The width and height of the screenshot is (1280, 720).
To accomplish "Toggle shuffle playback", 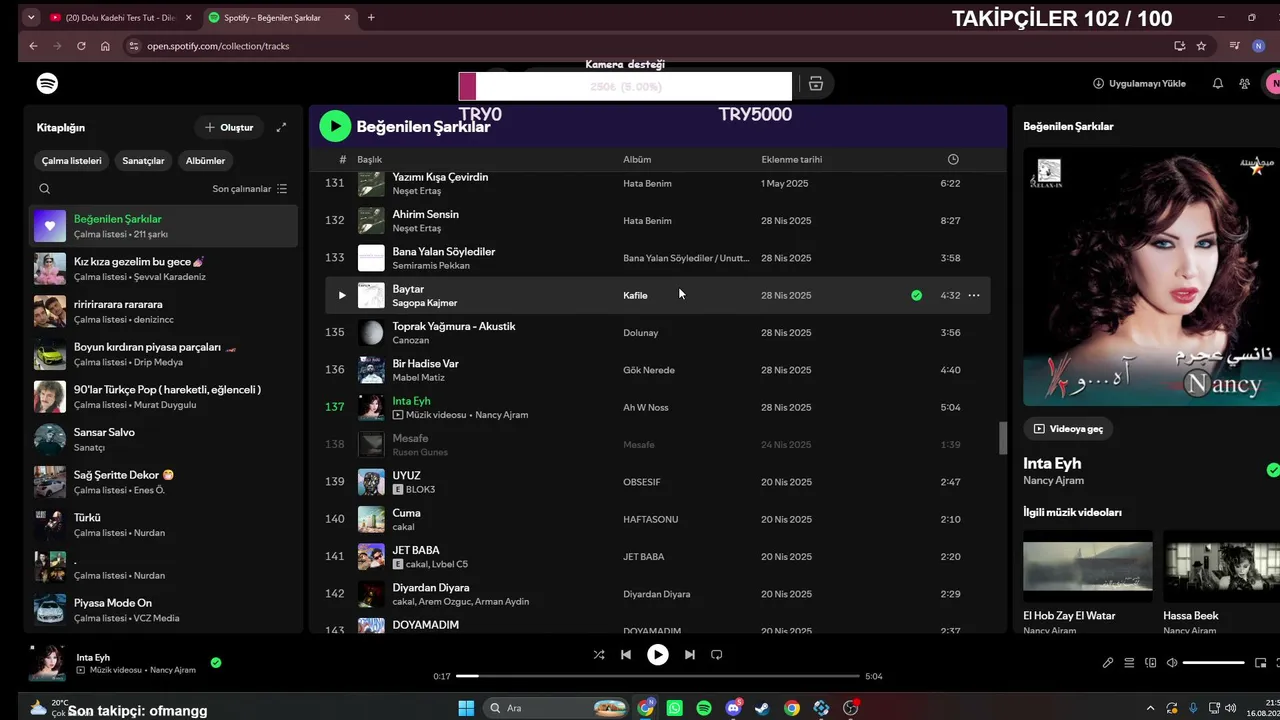I will (x=598, y=655).
